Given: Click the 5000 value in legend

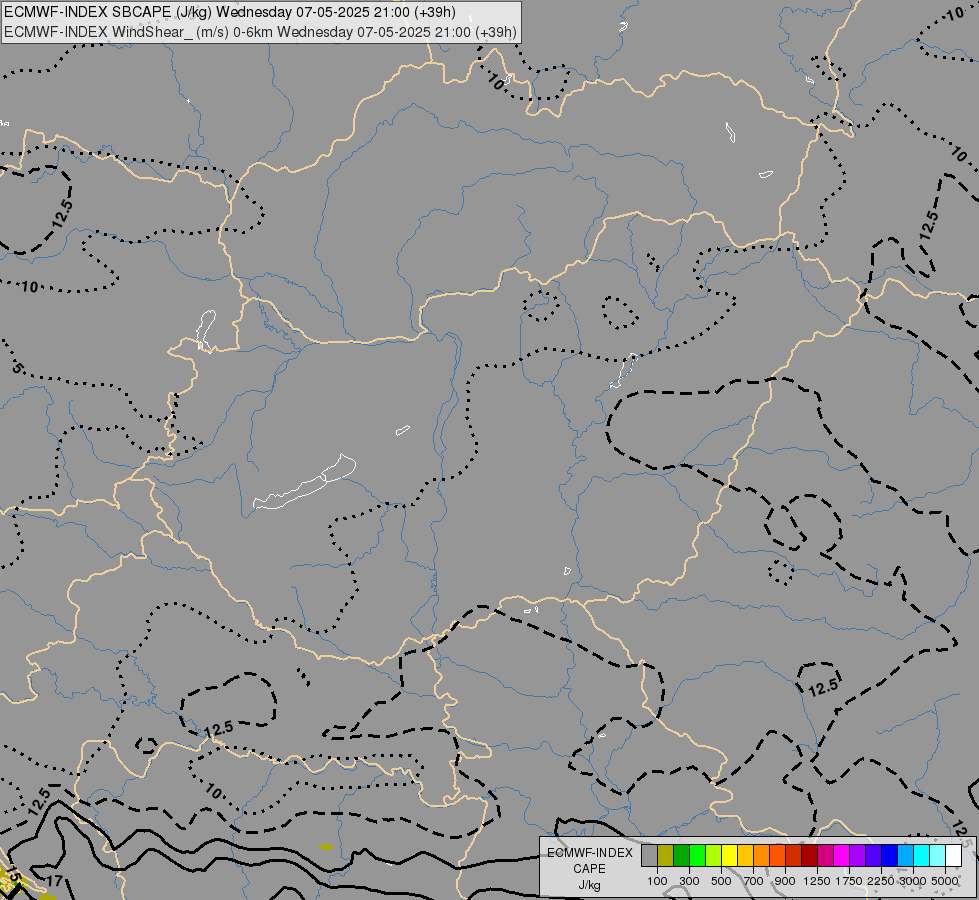Looking at the screenshot, I should click(945, 881).
